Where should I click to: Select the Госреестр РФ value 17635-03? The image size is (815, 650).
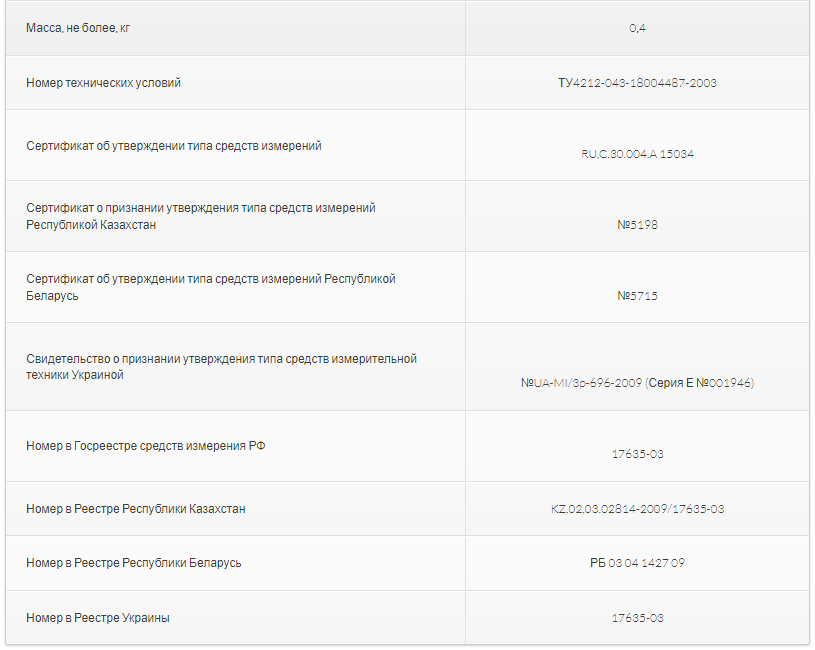pyautogui.click(x=637, y=454)
